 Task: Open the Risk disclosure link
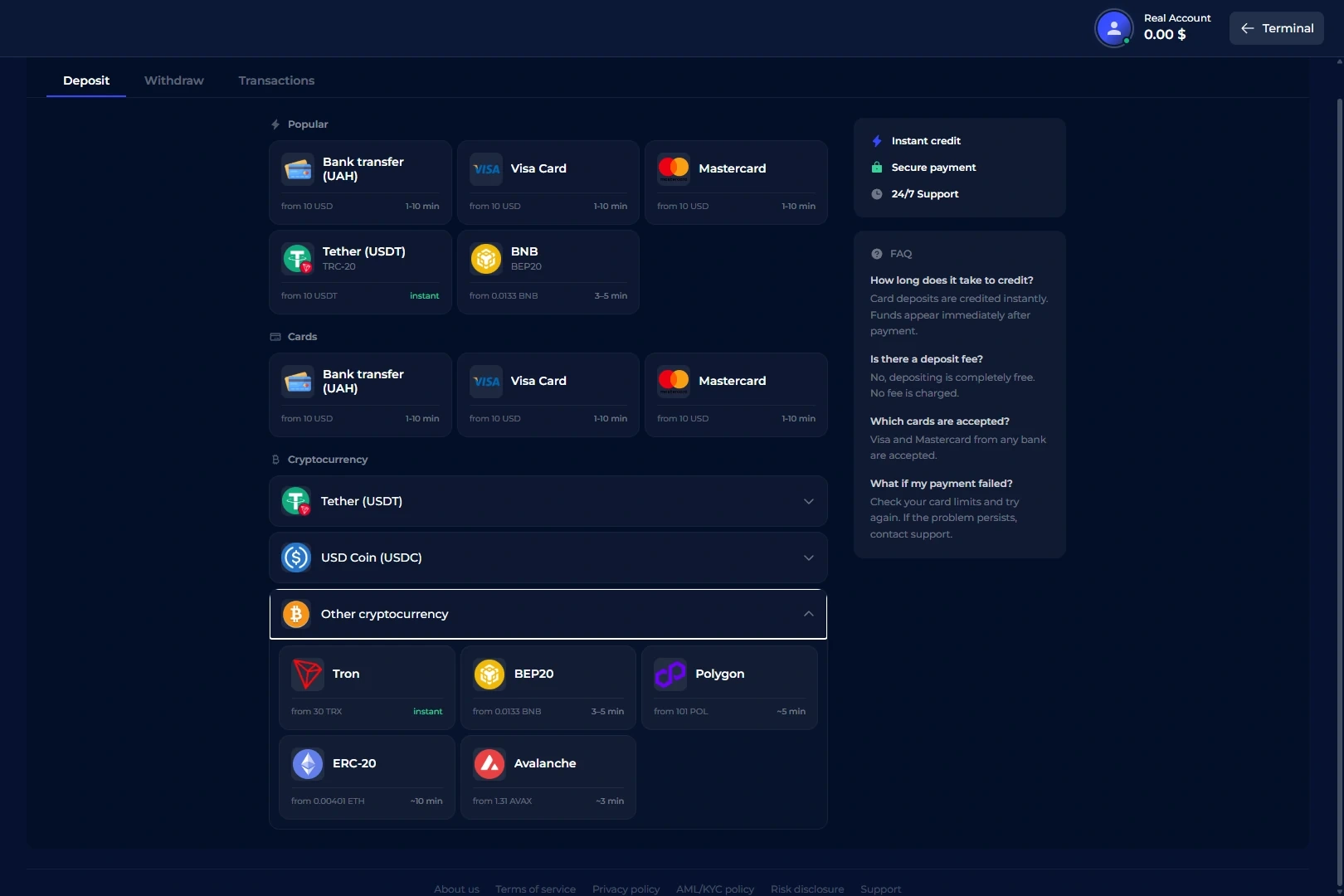coord(807,889)
